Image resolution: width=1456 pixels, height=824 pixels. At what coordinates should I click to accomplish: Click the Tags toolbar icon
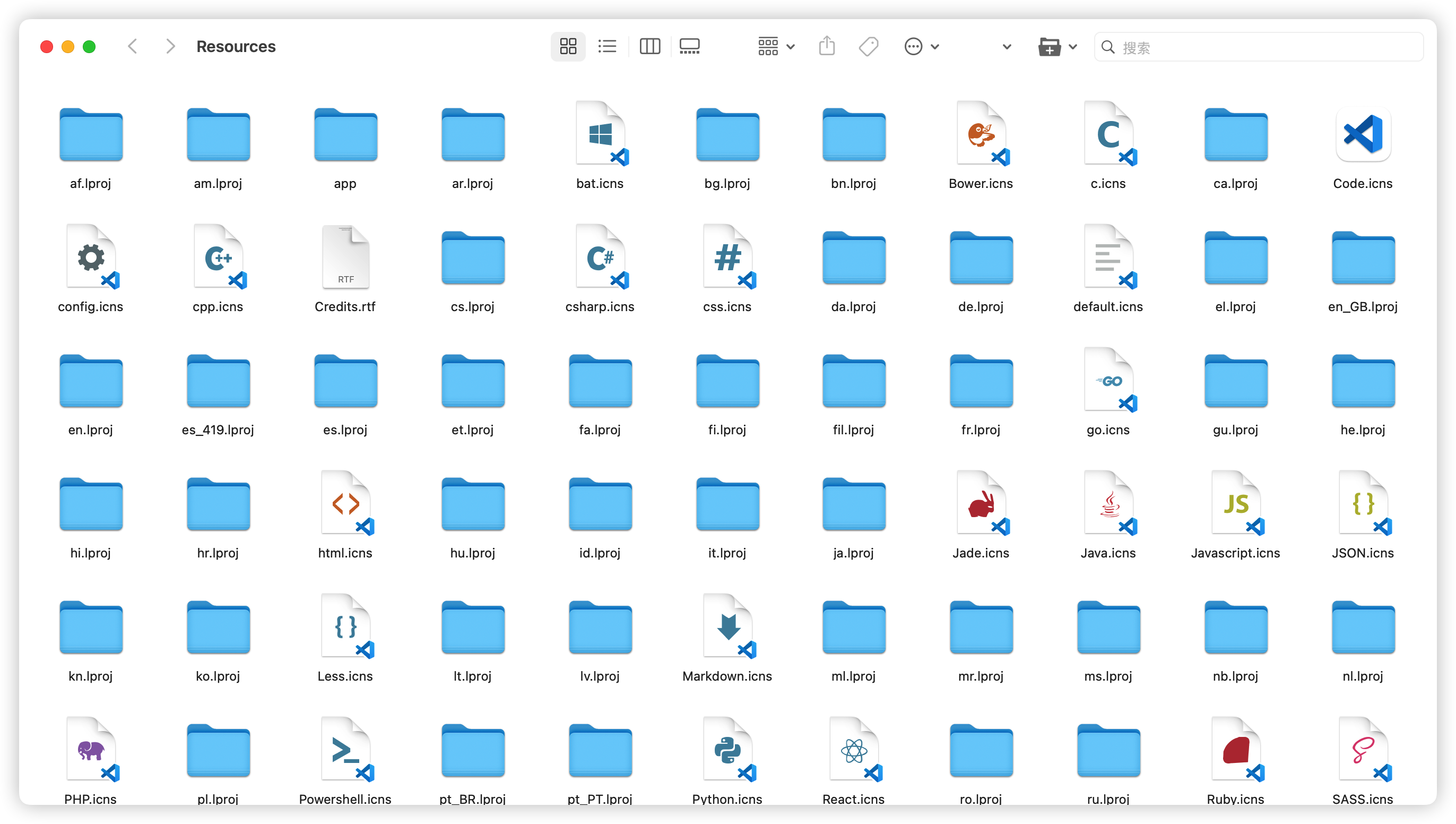point(869,46)
